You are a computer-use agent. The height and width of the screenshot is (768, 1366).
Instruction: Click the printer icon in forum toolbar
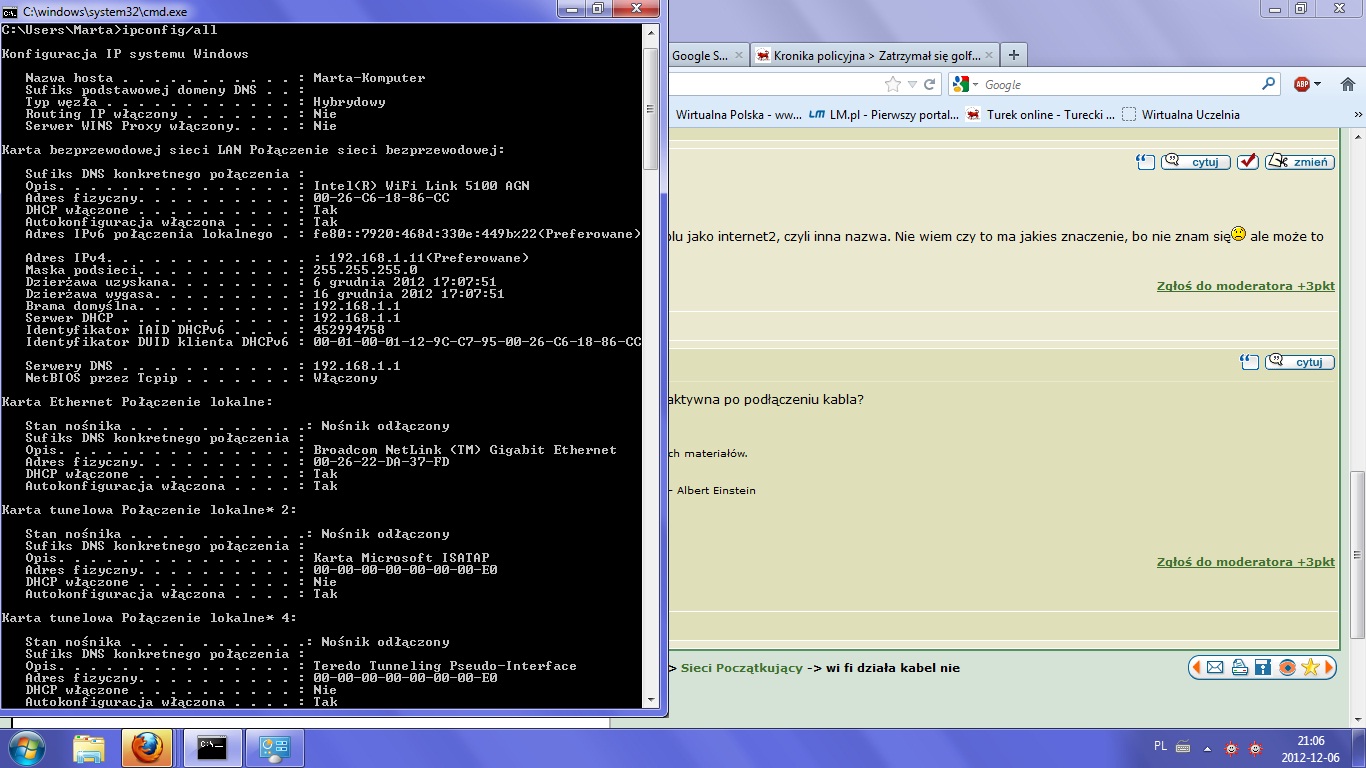pos(1240,667)
